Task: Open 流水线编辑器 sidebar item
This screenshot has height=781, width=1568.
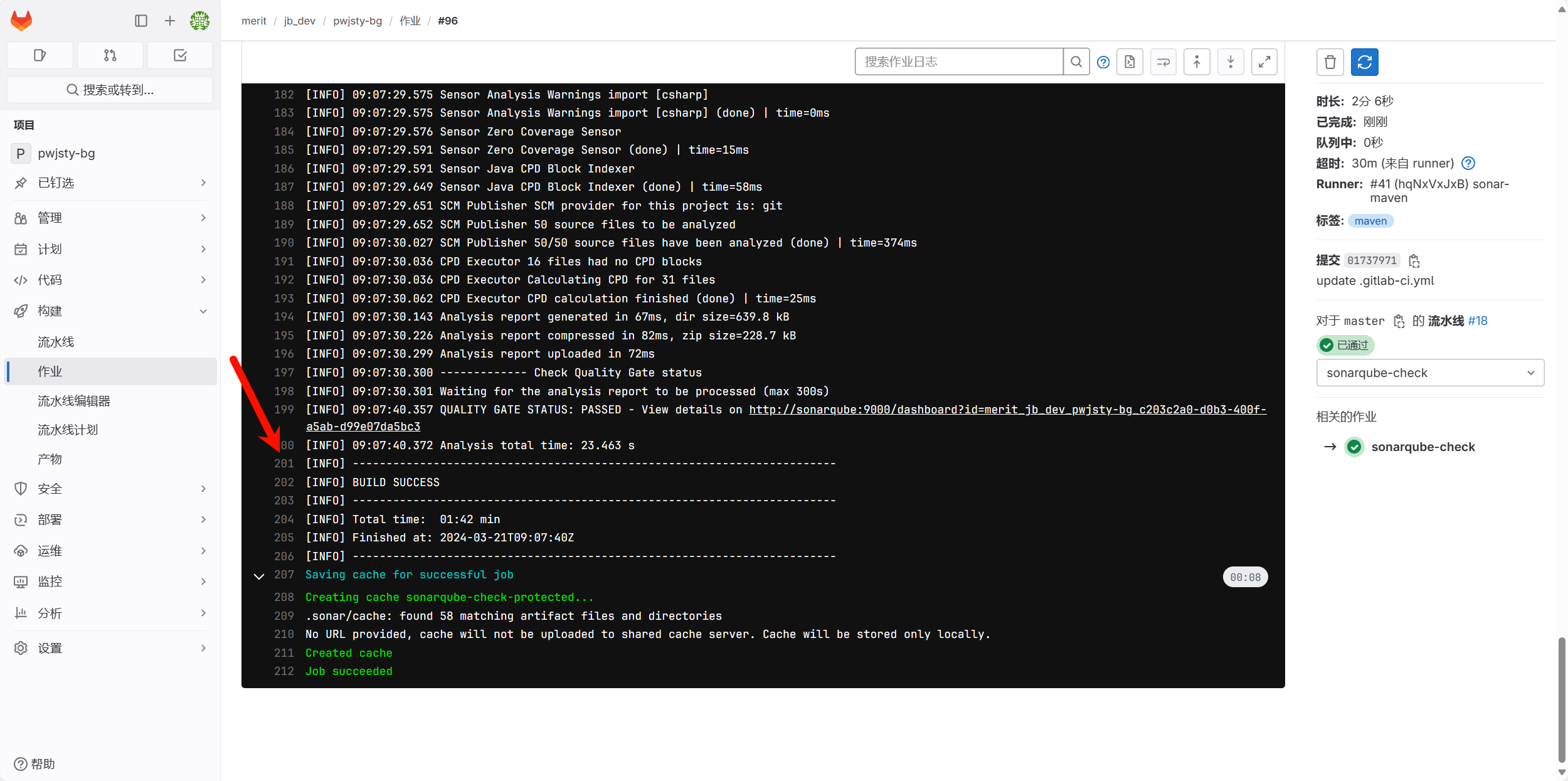Action: (x=74, y=401)
